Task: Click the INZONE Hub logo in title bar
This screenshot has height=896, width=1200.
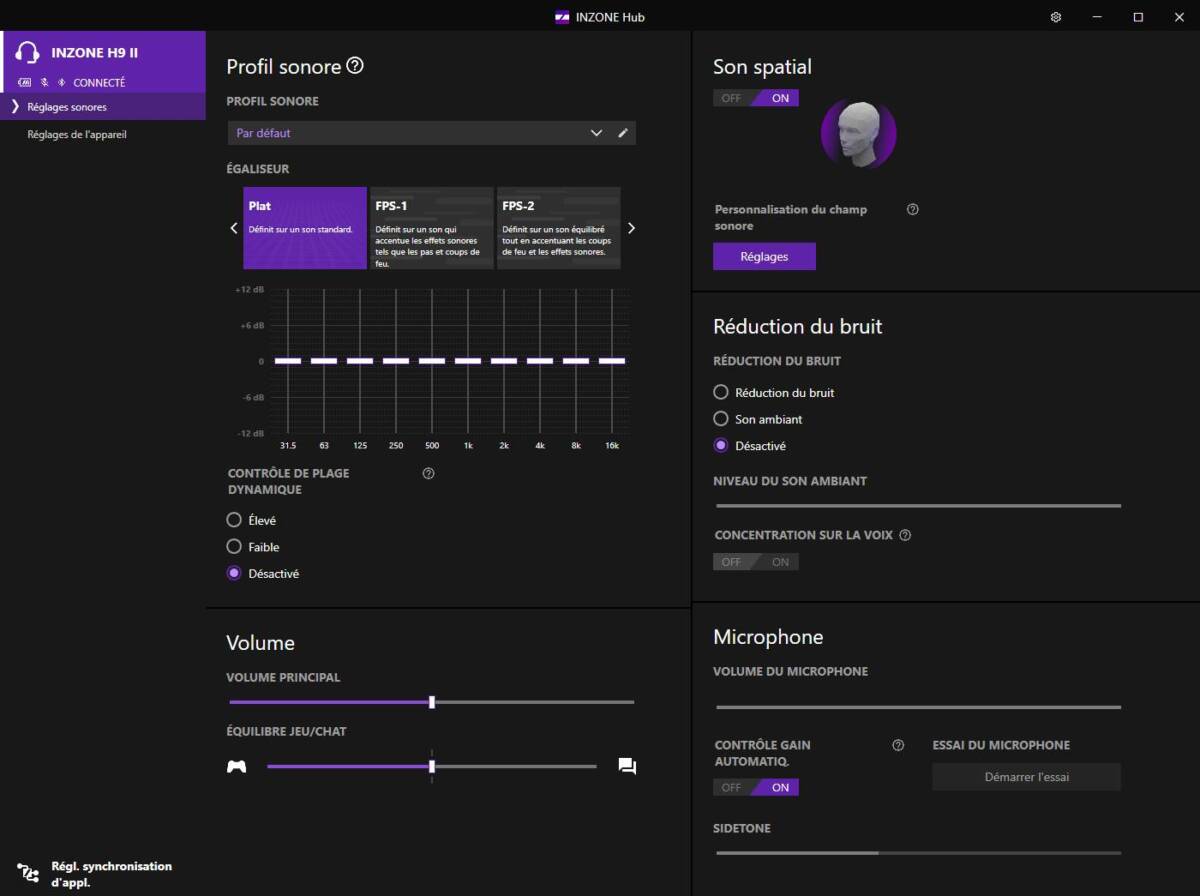Action: pos(562,17)
